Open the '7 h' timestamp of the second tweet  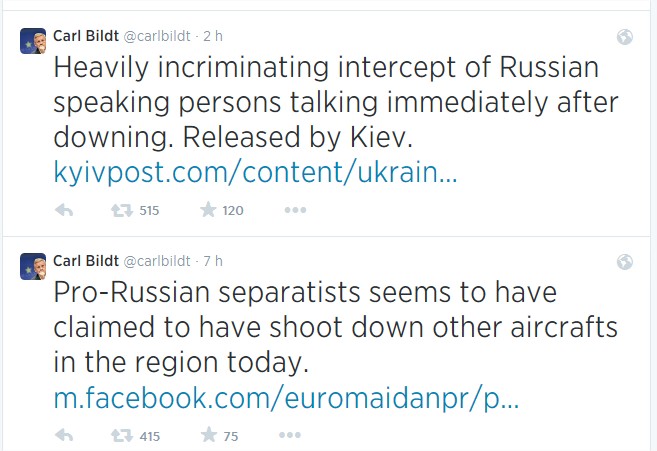(213, 262)
